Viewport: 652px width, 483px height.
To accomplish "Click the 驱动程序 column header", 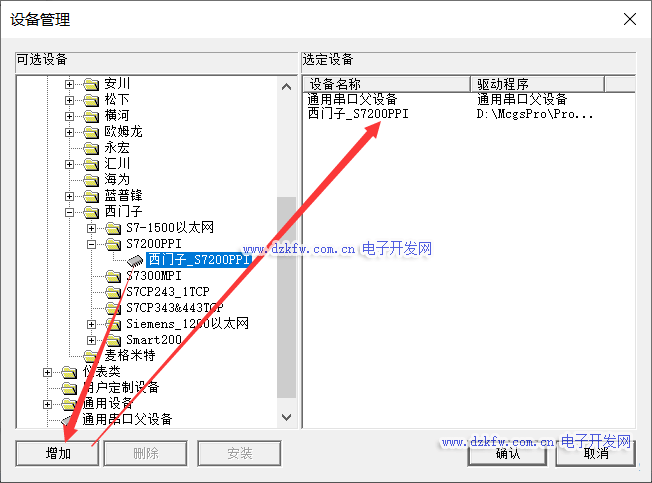I will pyautogui.click(x=503, y=84).
